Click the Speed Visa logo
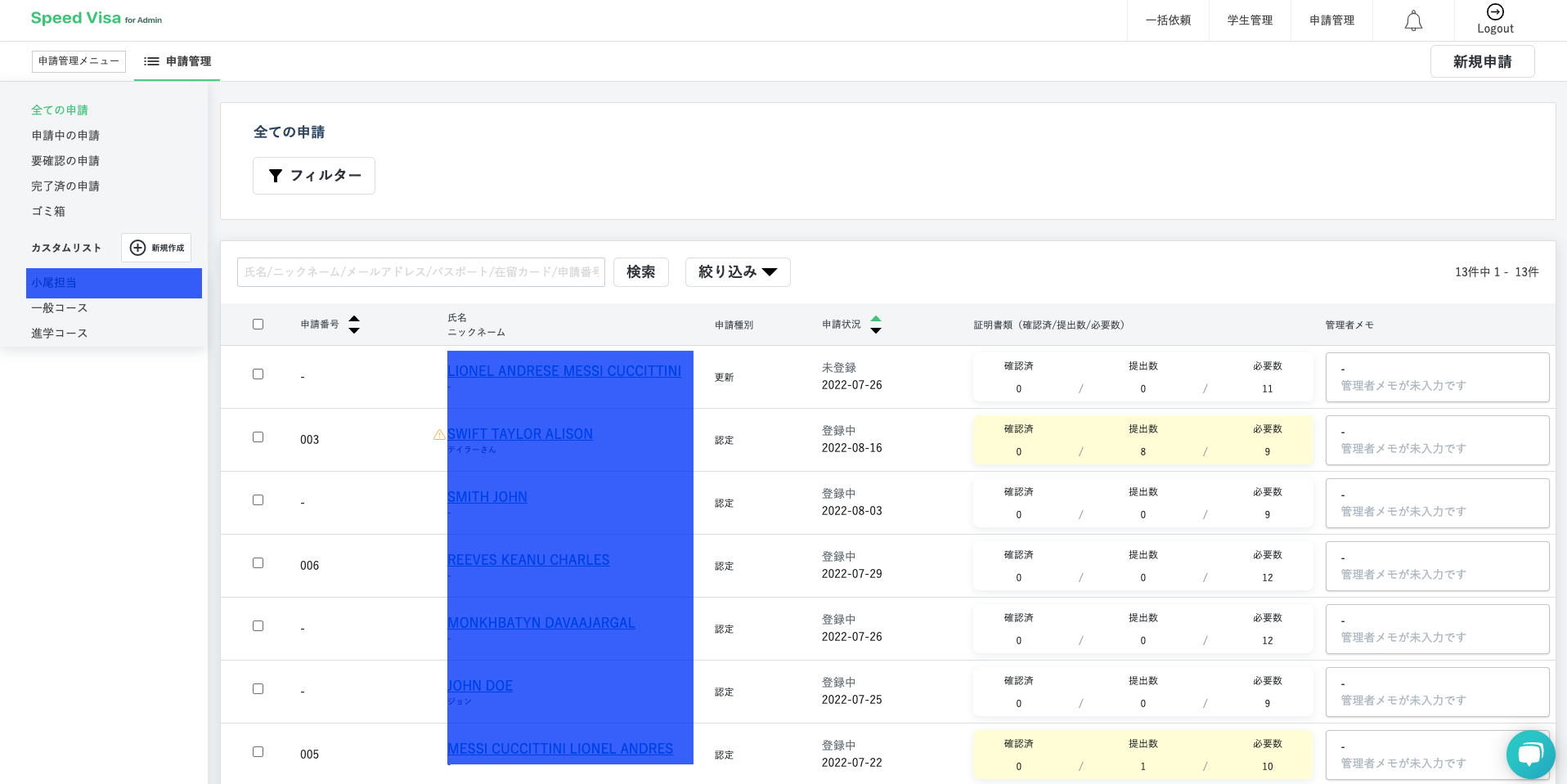The width and height of the screenshot is (1567, 784). (97, 18)
